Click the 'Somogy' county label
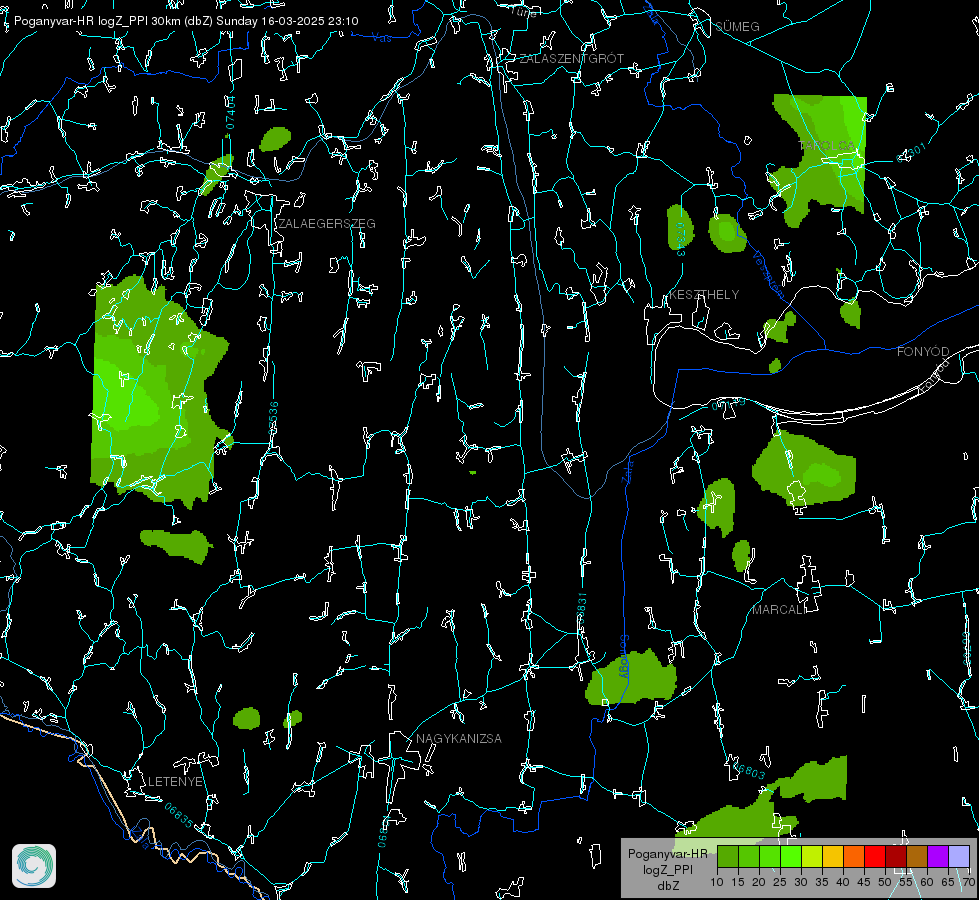Screen dimensions: 979x900 (x=624, y=658)
